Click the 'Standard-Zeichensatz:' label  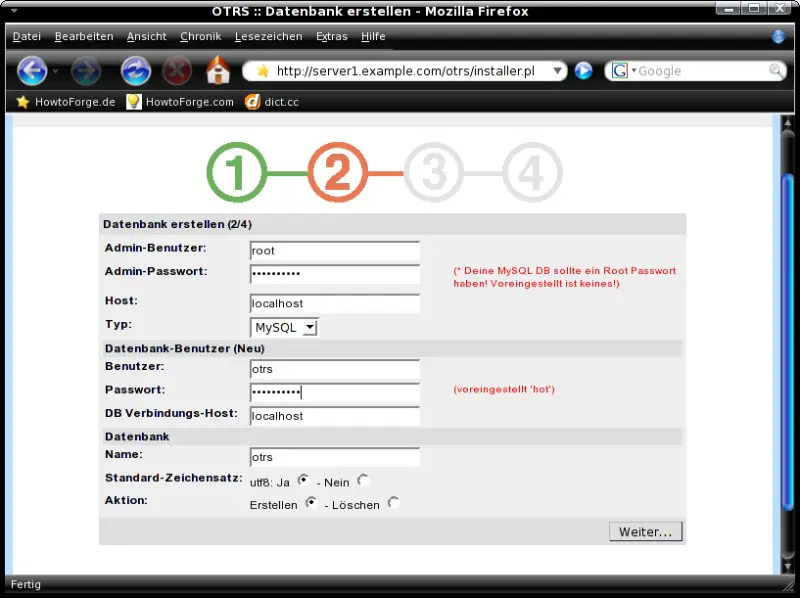[x=173, y=478]
